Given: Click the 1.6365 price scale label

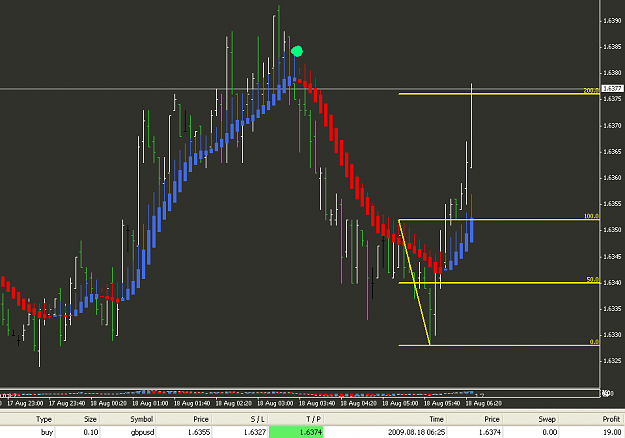Looking at the screenshot, I should point(612,151).
